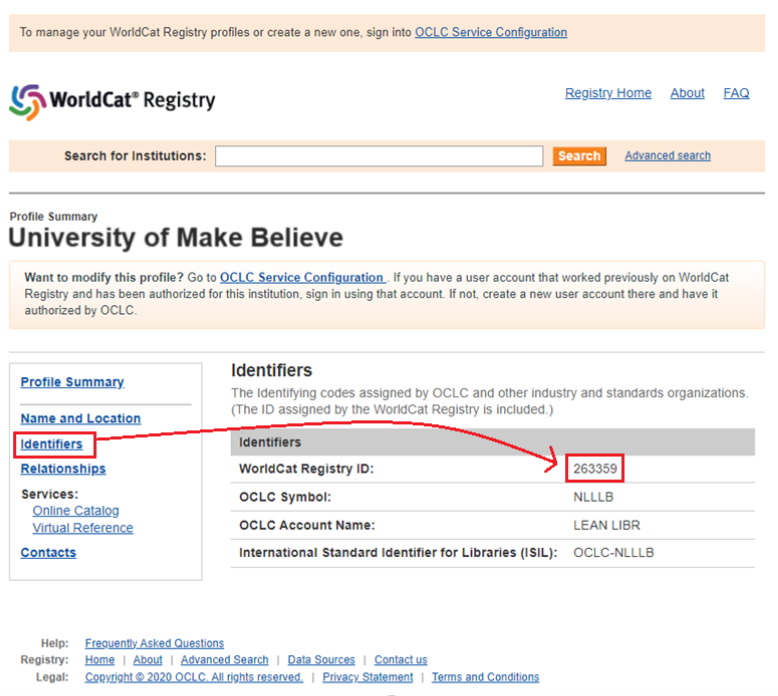This screenshot has width=778, height=696.
Task: Select Relationships in sidebar
Action: (x=63, y=469)
